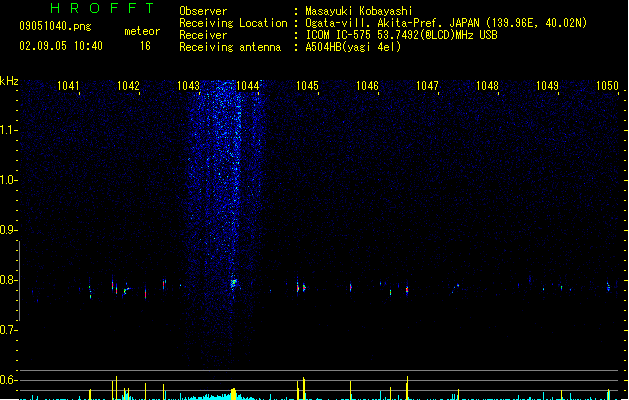Click the 1043 time axis tick
The image size is (629, 400).
[188, 86]
